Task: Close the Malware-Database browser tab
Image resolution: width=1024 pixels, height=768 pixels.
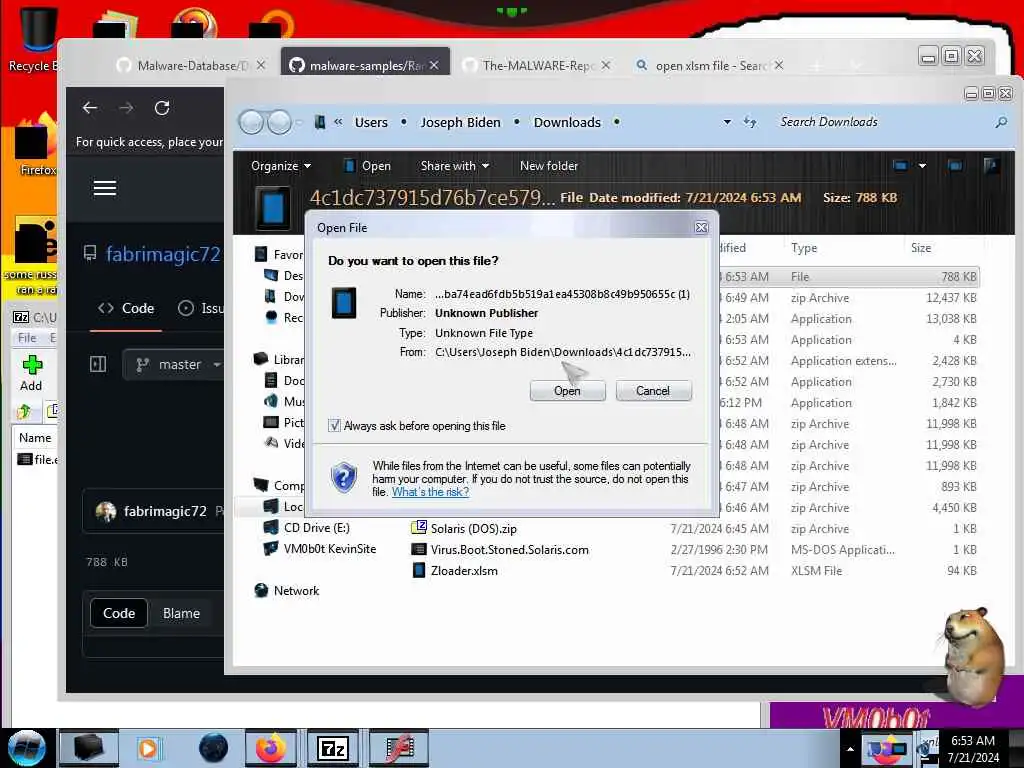Action: [261, 65]
